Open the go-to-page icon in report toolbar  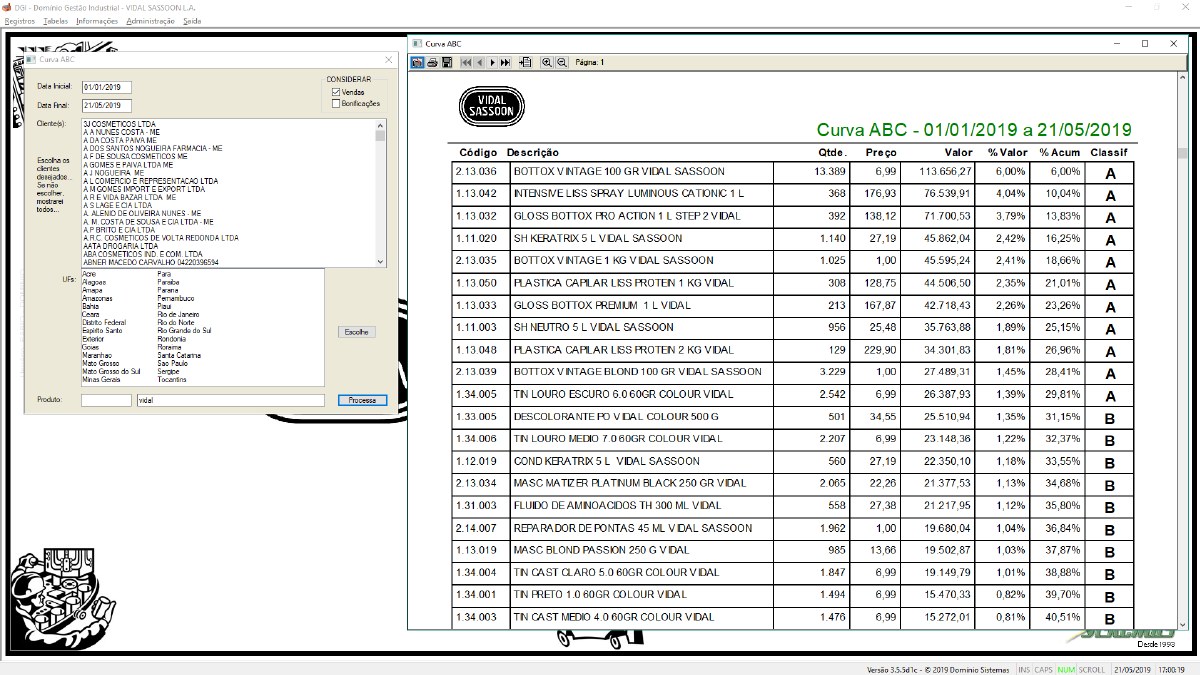coord(526,62)
